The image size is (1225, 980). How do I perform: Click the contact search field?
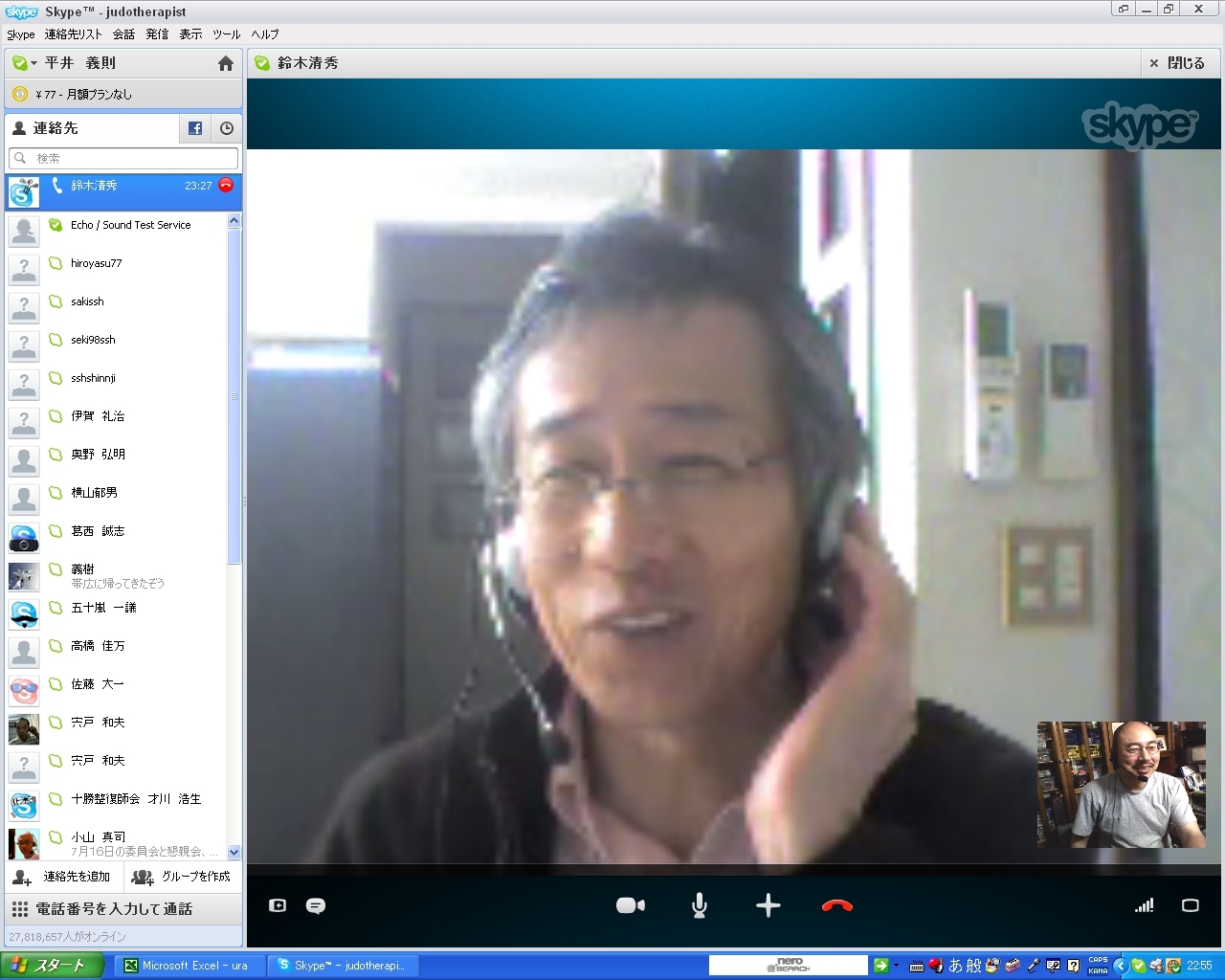(x=124, y=158)
